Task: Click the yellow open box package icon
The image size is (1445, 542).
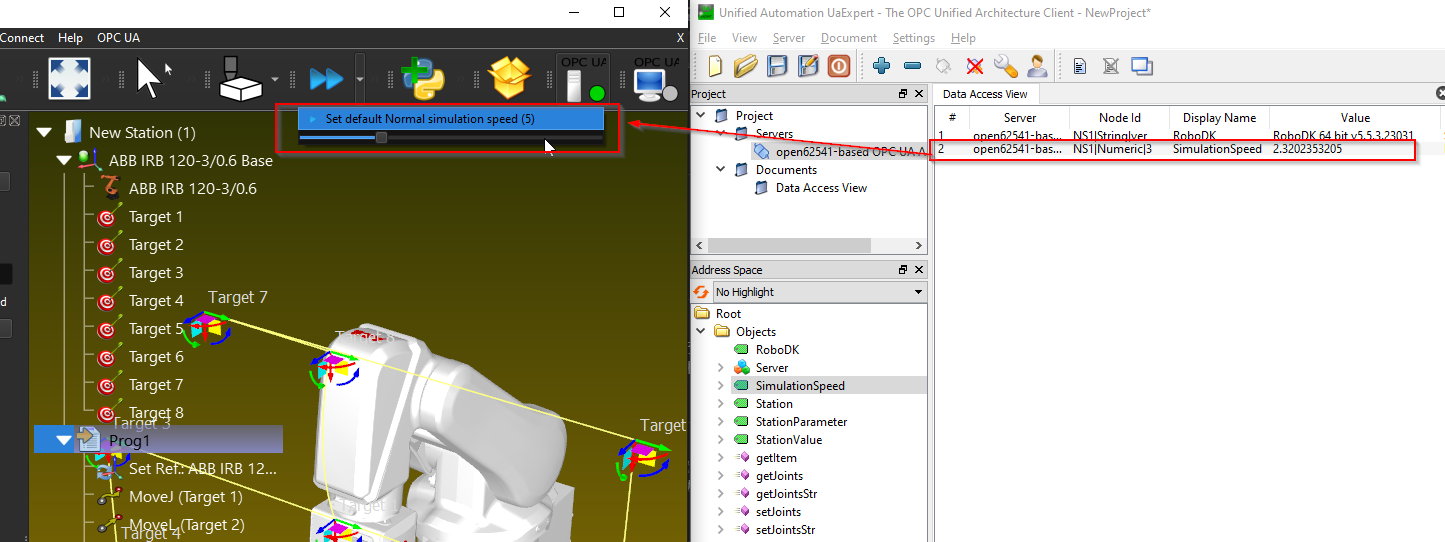Action: tap(509, 78)
